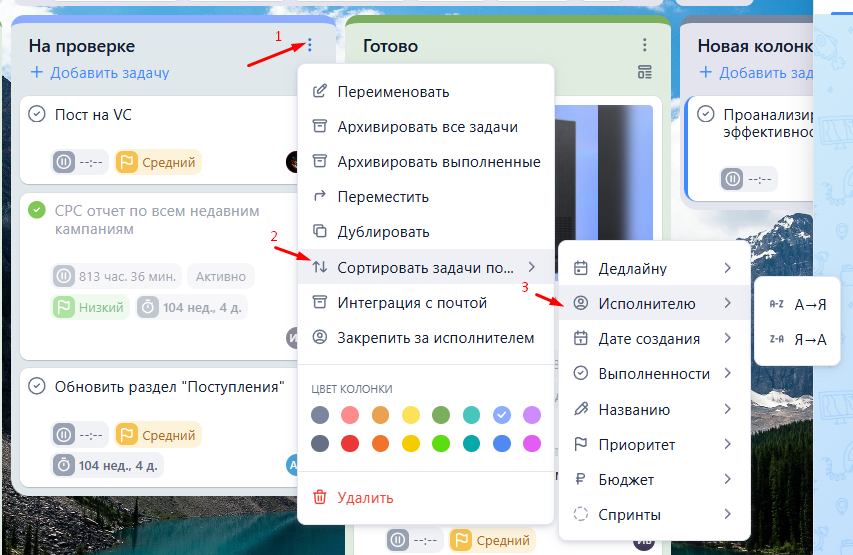Click archive icon beside Архивировать выполненные
This screenshot has width=853, height=555.
coord(320,161)
